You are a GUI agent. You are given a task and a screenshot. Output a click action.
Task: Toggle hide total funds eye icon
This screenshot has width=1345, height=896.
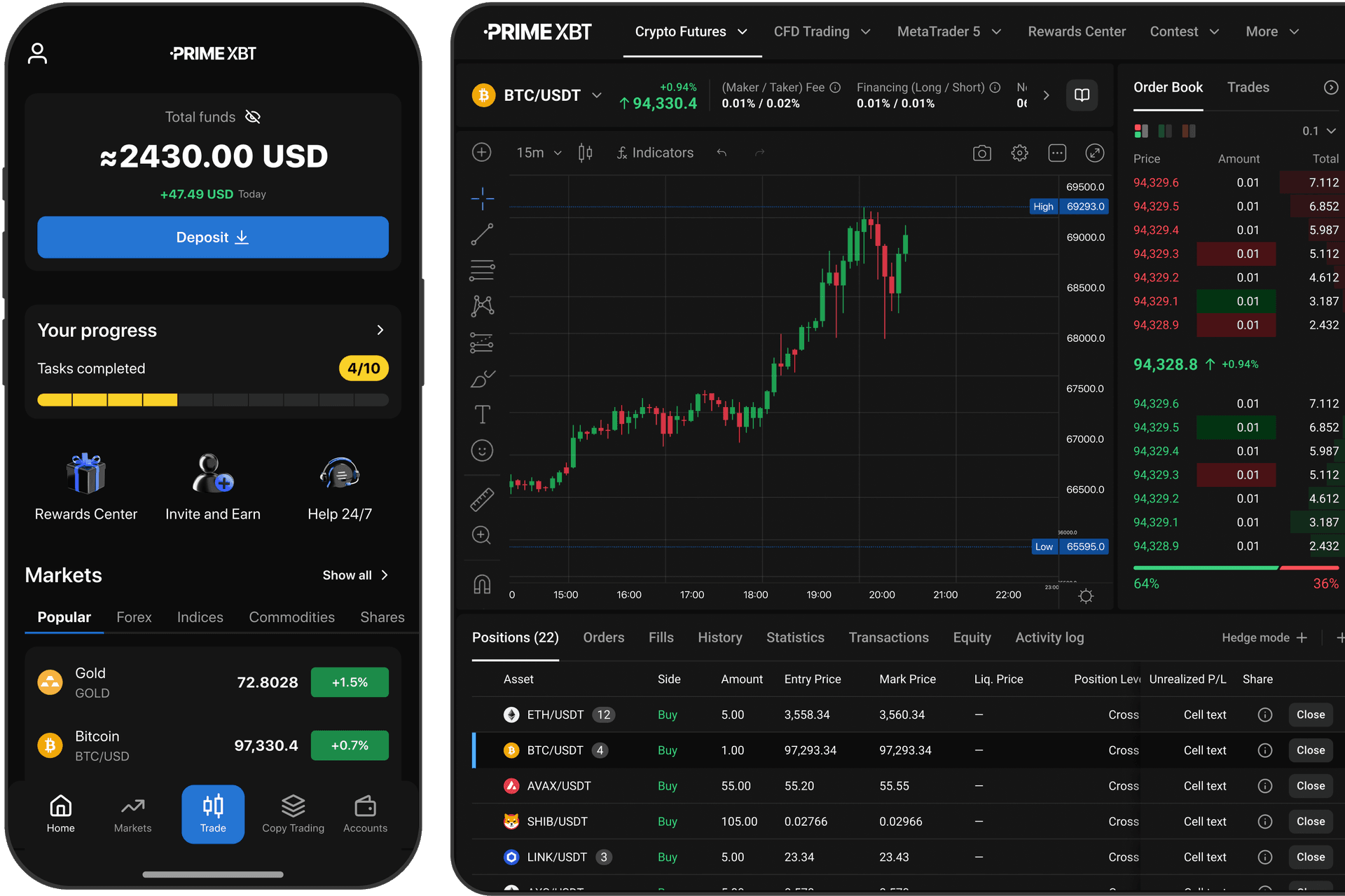[x=253, y=117]
